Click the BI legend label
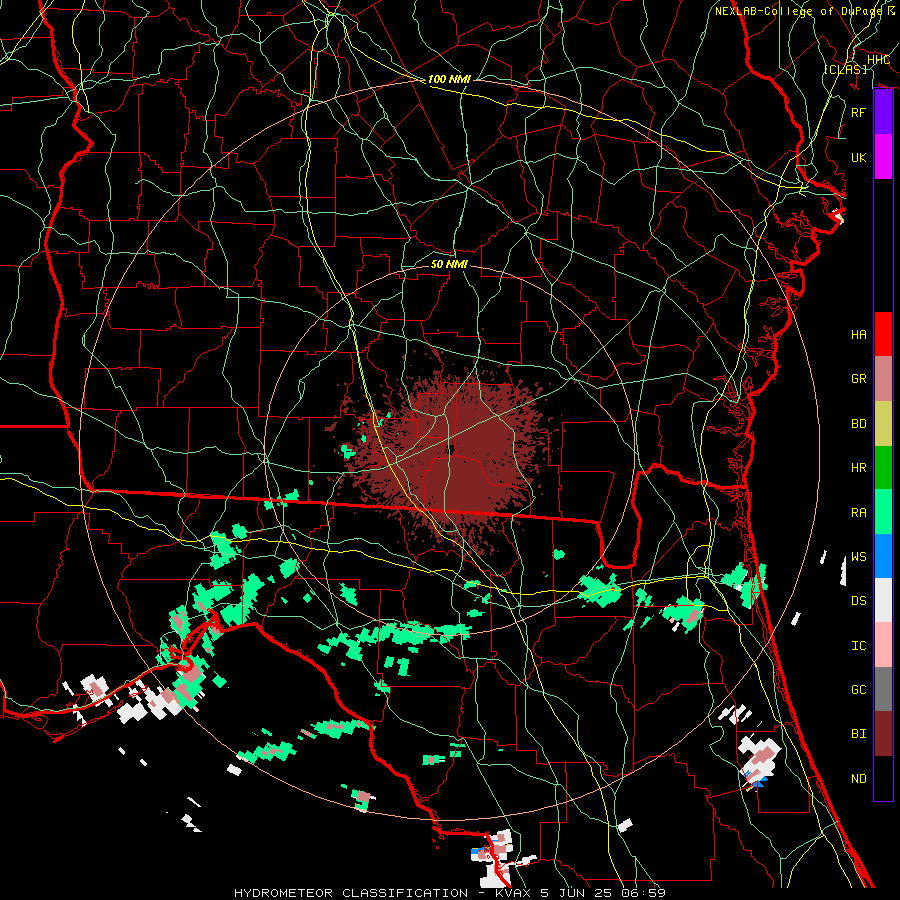The width and height of the screenshot is (900, 900). 859,734
